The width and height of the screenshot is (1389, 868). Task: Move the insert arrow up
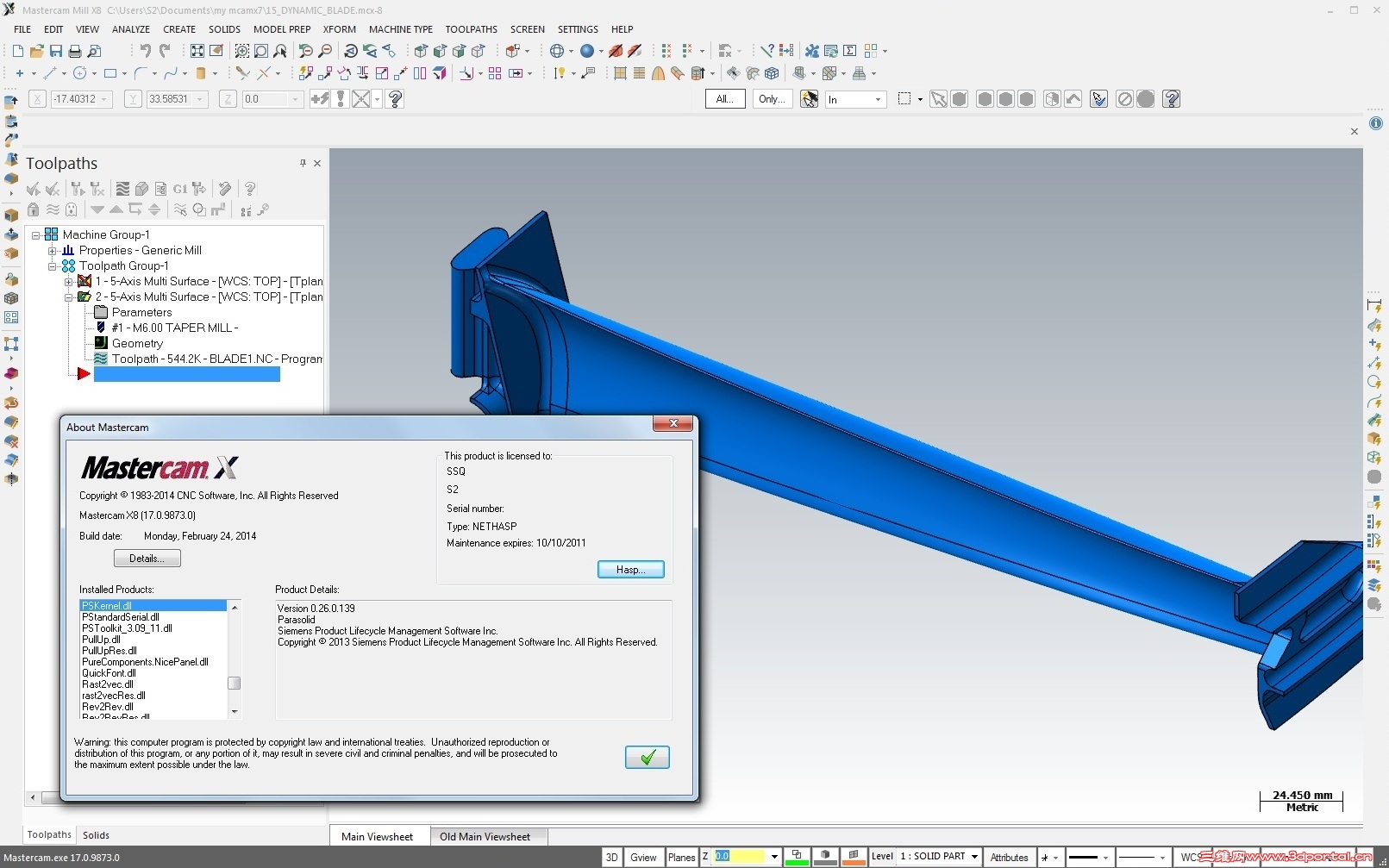click(x=116, y=209)
